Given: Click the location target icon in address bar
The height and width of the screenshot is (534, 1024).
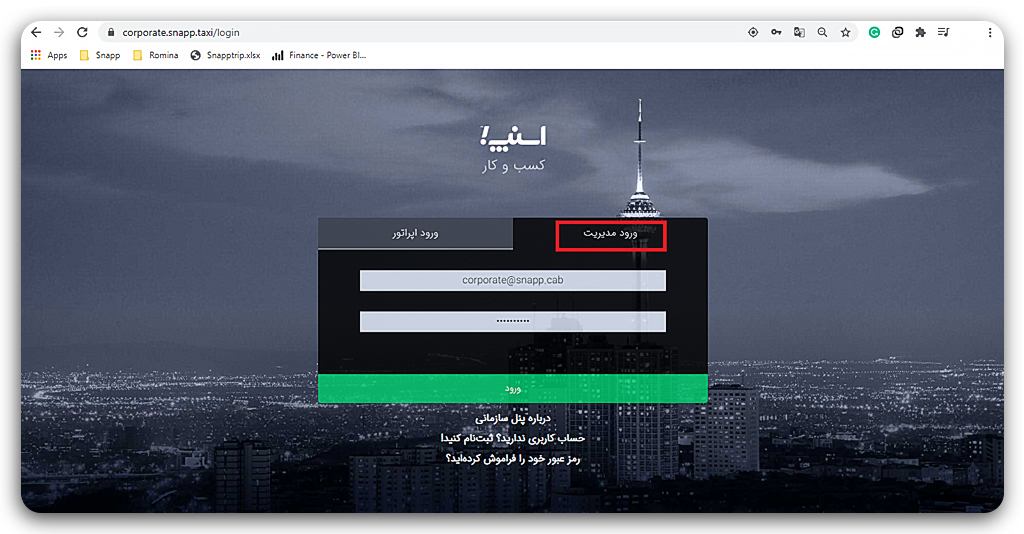Looking at the screenshot, I should (x=753, y=32).
